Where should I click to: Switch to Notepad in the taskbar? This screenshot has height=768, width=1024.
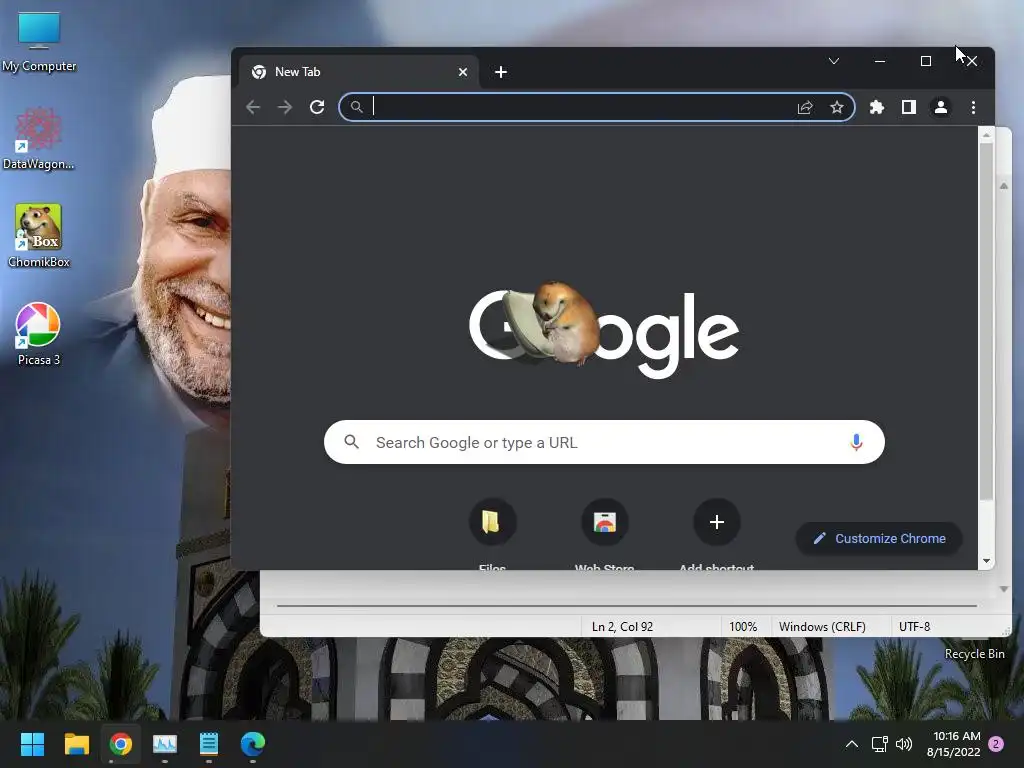pyautogui.click(x=209, y=744)
